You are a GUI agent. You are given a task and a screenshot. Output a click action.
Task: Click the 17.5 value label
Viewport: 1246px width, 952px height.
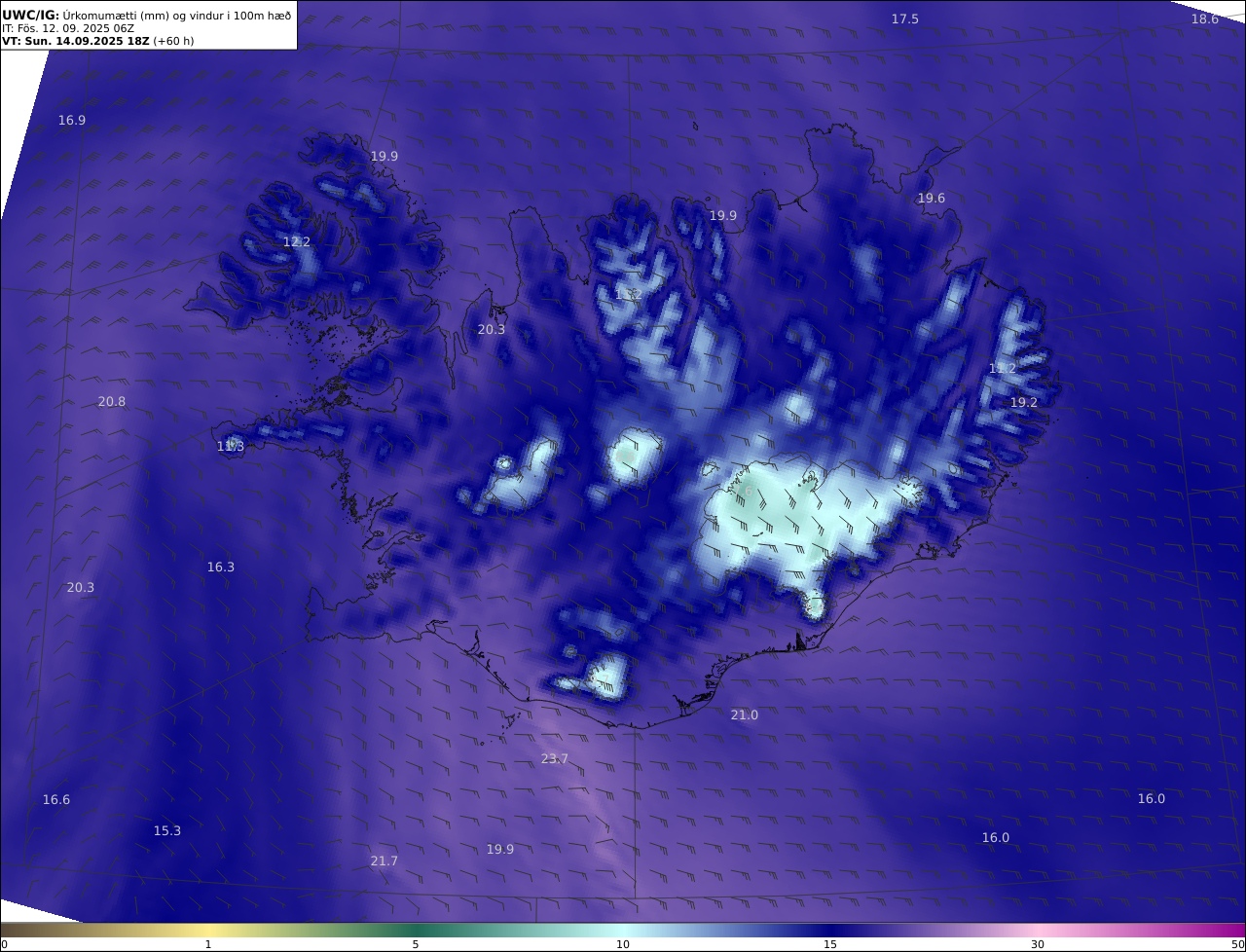(x=905, y=18)
